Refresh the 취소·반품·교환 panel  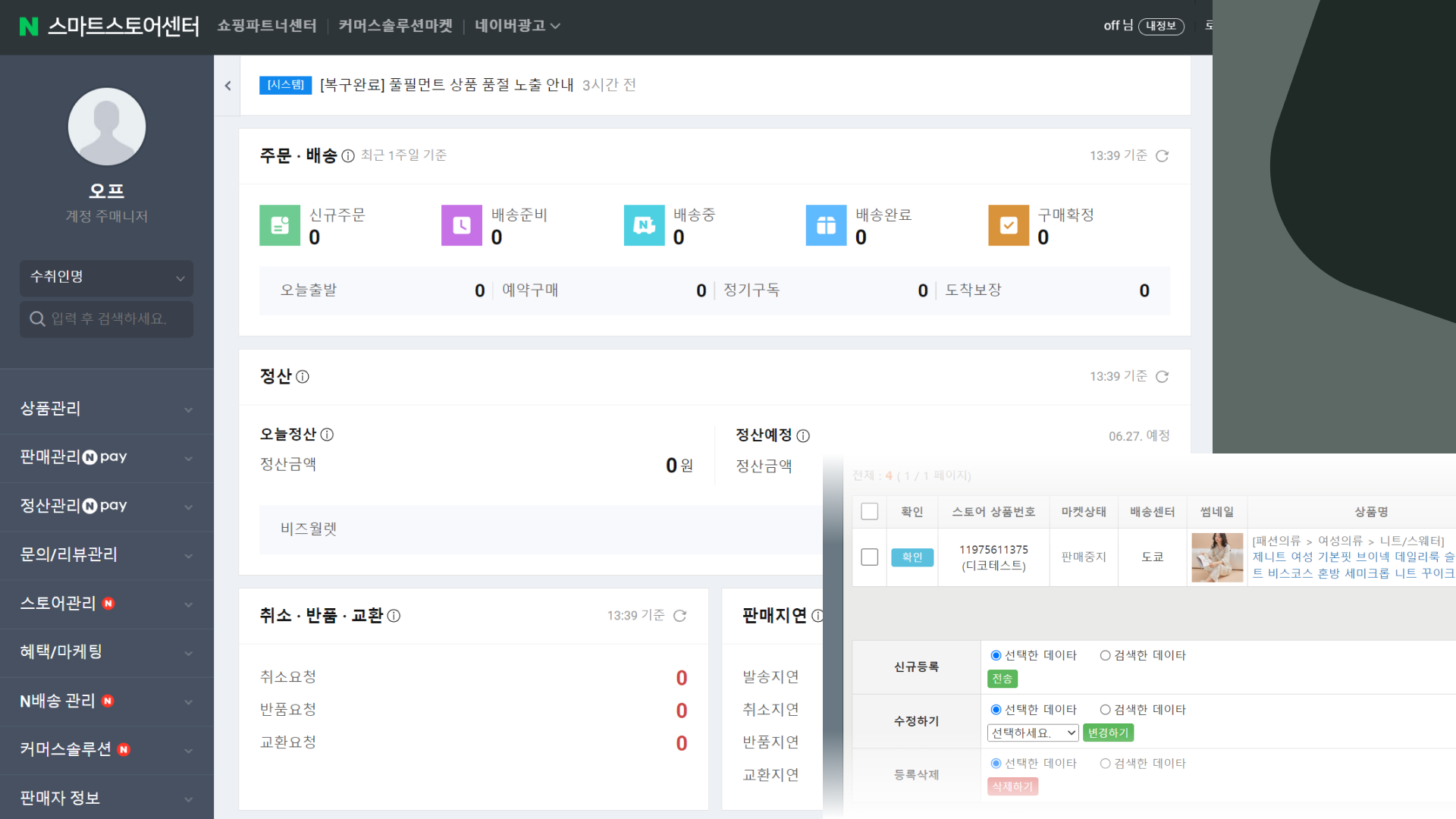[x=679, y=616]
